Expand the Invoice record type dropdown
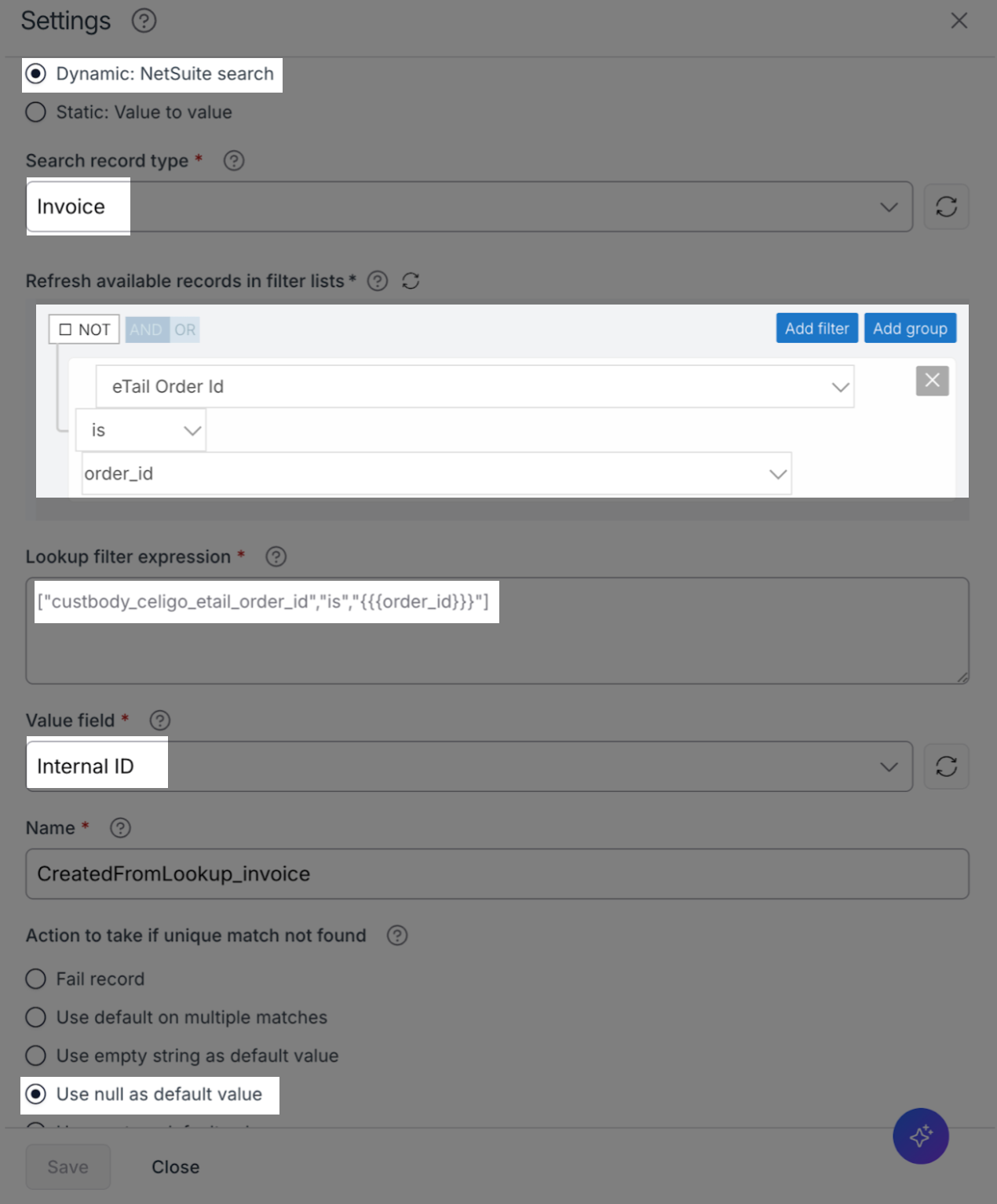The image size is (997, 1204). point(469,206)
